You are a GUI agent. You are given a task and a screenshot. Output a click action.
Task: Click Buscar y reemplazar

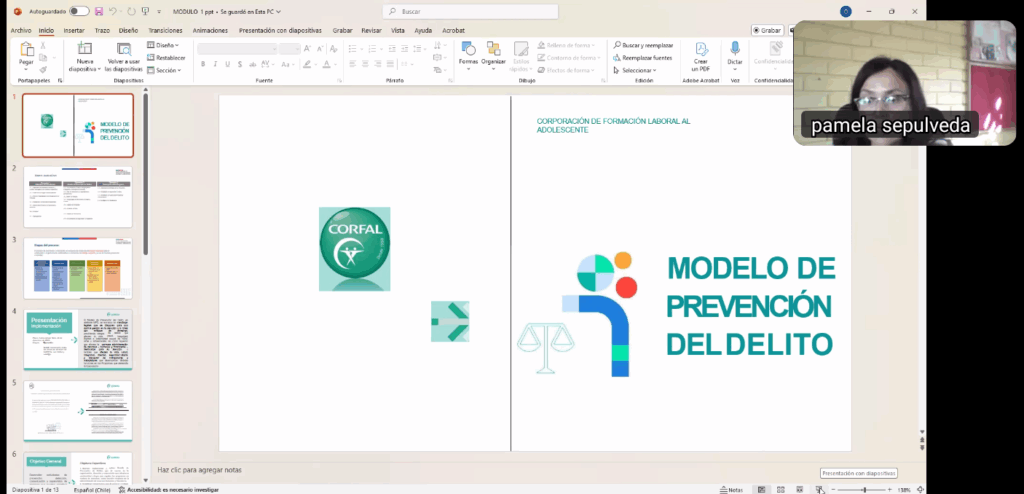tap(643, 46)
